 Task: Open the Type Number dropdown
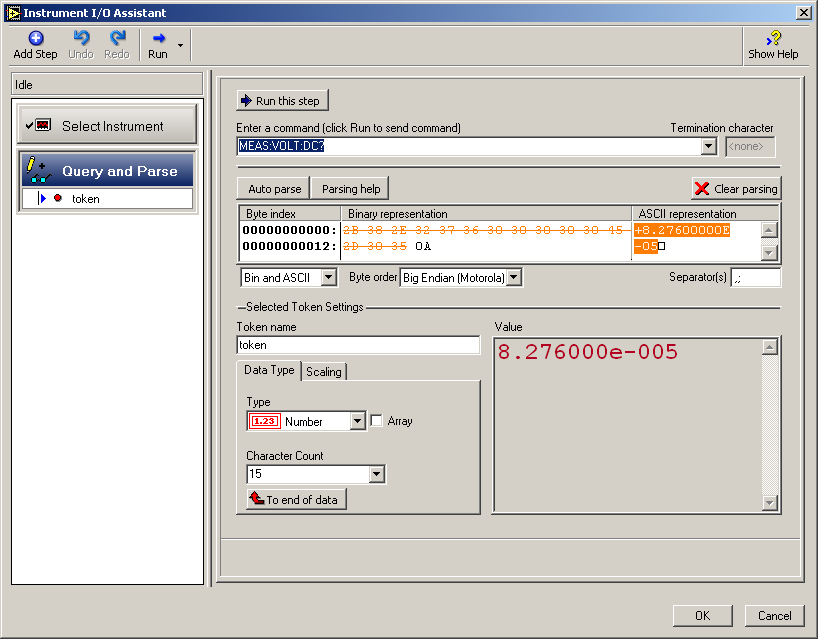click(357, 421)
